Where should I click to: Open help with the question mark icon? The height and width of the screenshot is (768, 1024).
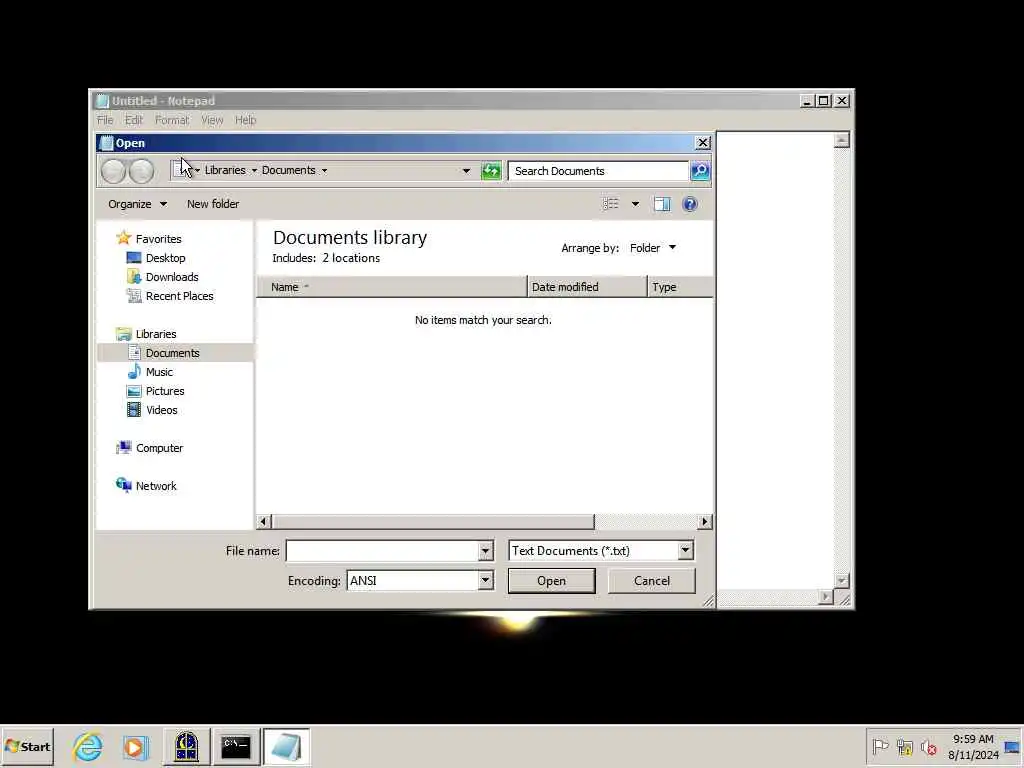pos(690,204)
